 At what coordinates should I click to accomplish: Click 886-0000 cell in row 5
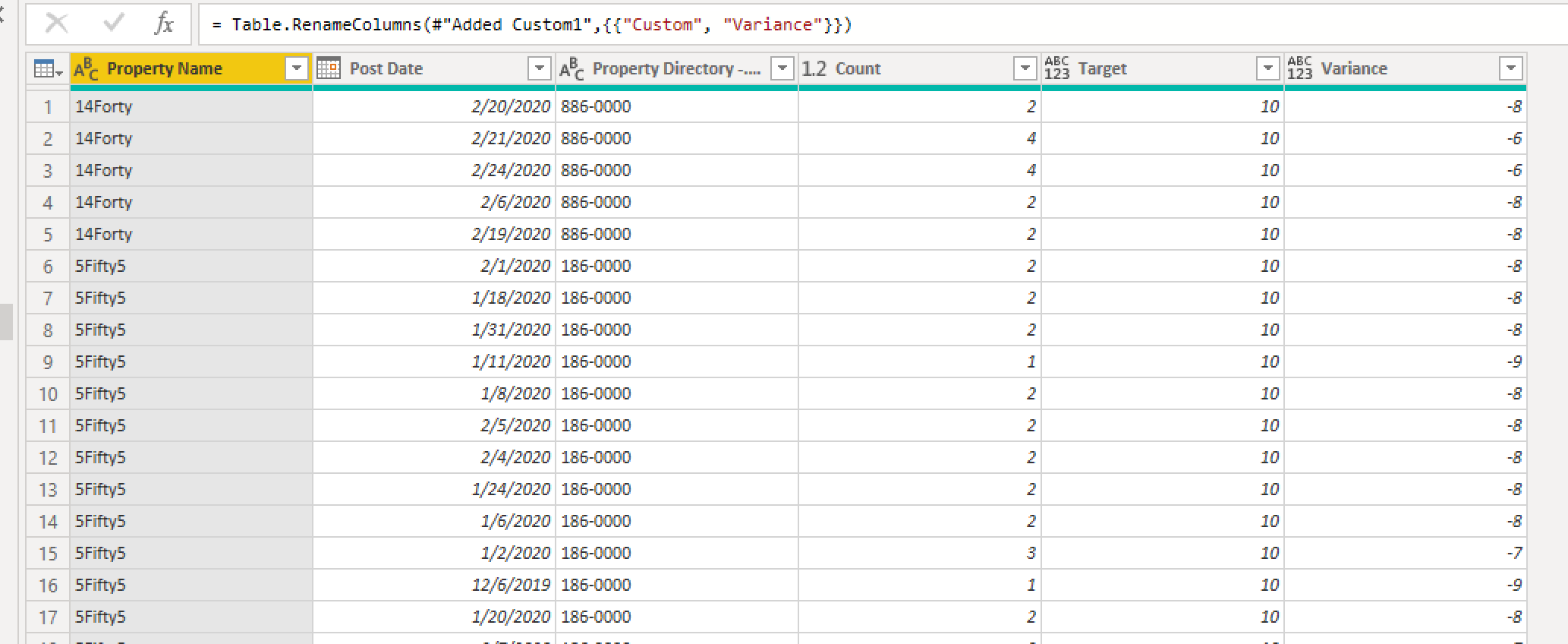[677, 235]
